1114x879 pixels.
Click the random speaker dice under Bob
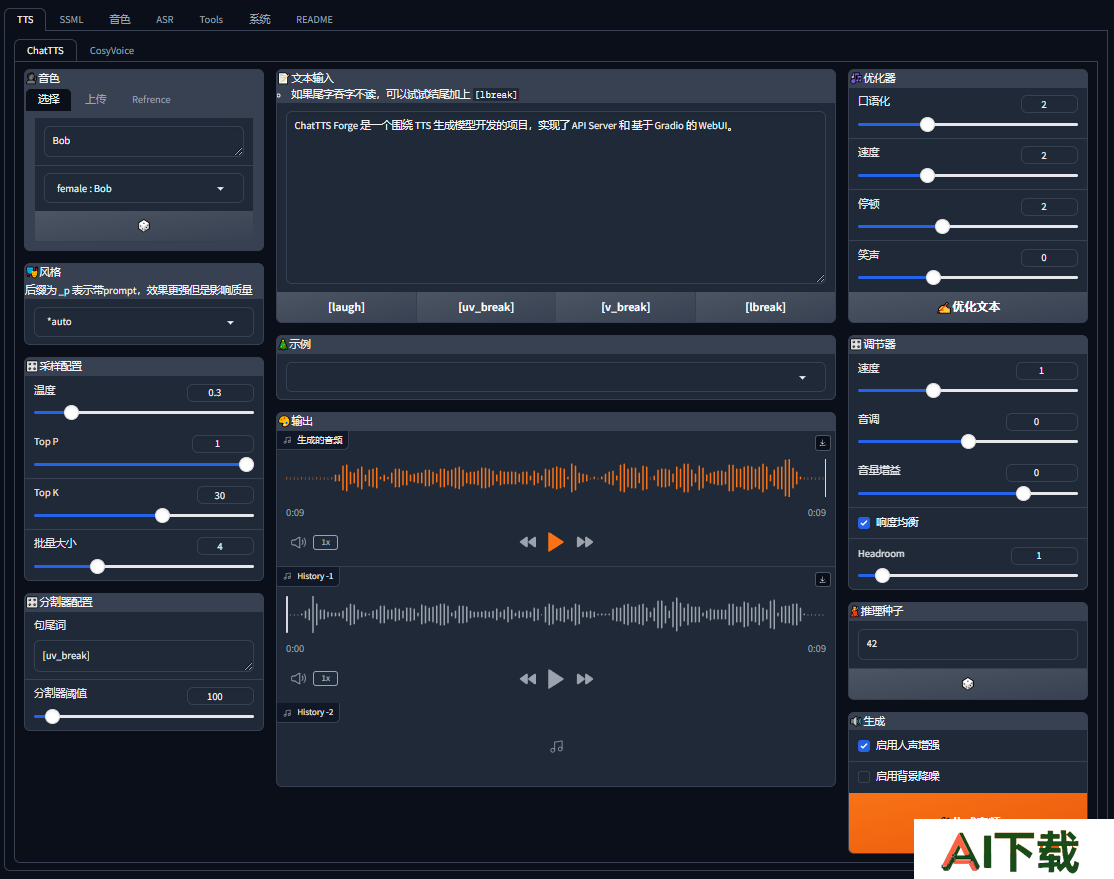pos(144,226)
